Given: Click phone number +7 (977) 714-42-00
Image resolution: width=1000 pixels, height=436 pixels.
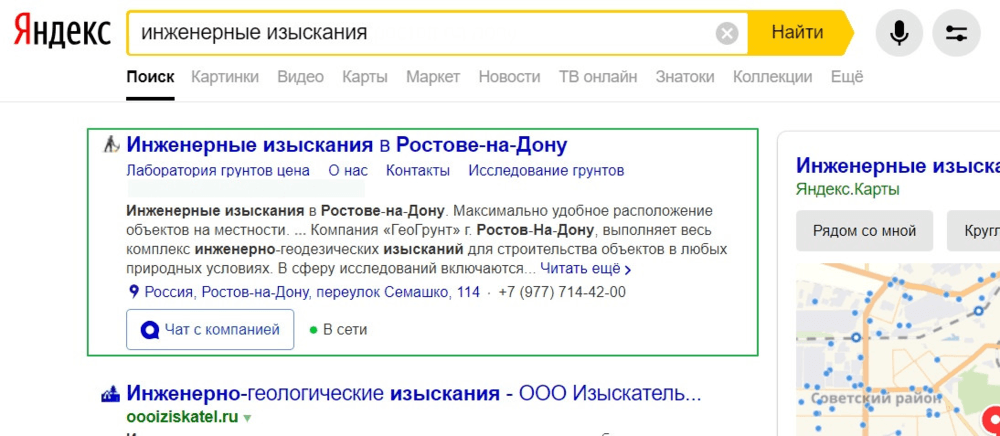Looking at the screenshot, I should click(x=562, y=293).
